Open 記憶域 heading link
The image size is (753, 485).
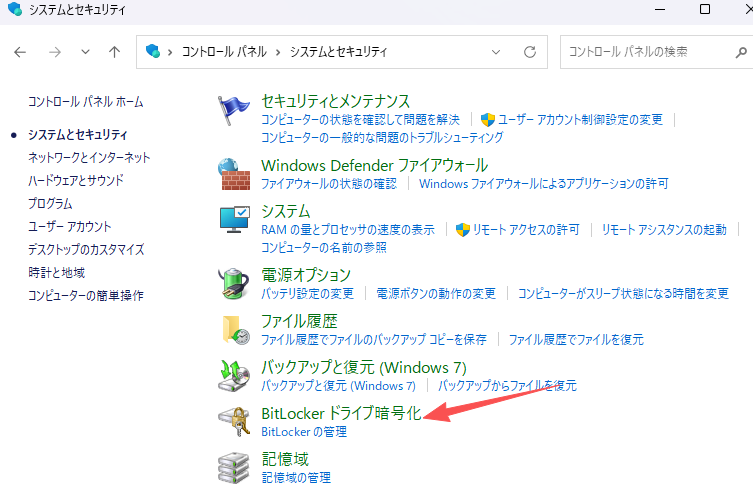click(x=285, y=460)
